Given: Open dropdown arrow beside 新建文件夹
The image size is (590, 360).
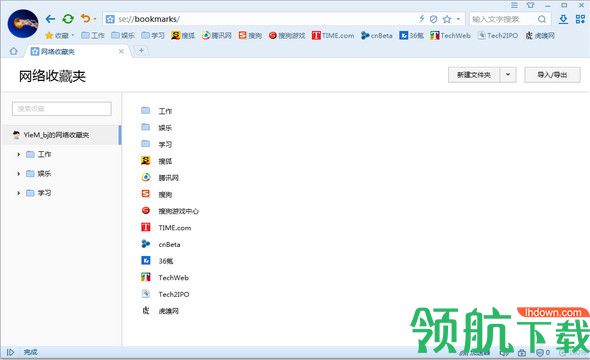Looking at the screenshot, I should click(x=508, y=74).
